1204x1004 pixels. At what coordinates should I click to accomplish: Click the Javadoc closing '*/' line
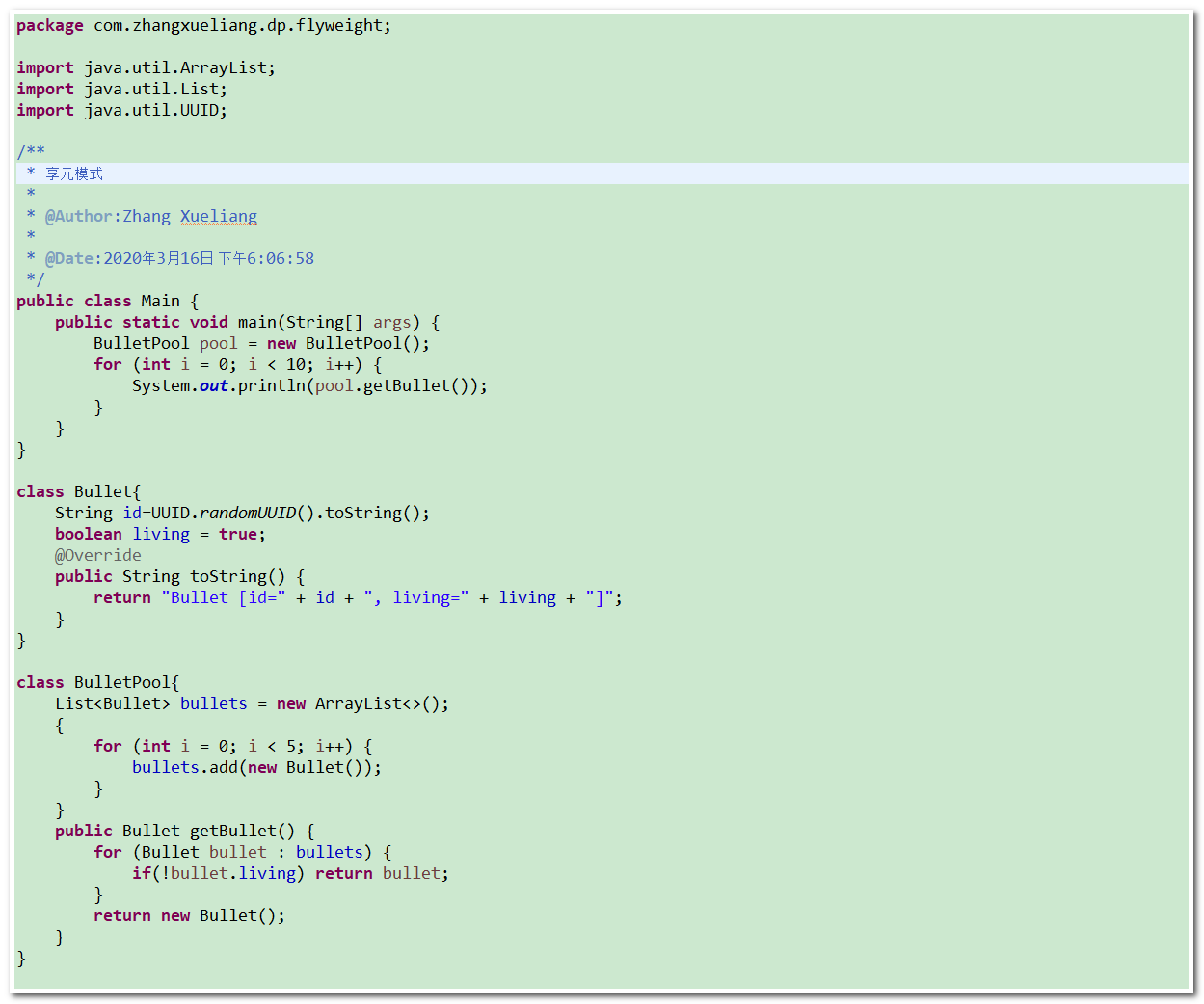pyautogui.click(x=36, y=279)
